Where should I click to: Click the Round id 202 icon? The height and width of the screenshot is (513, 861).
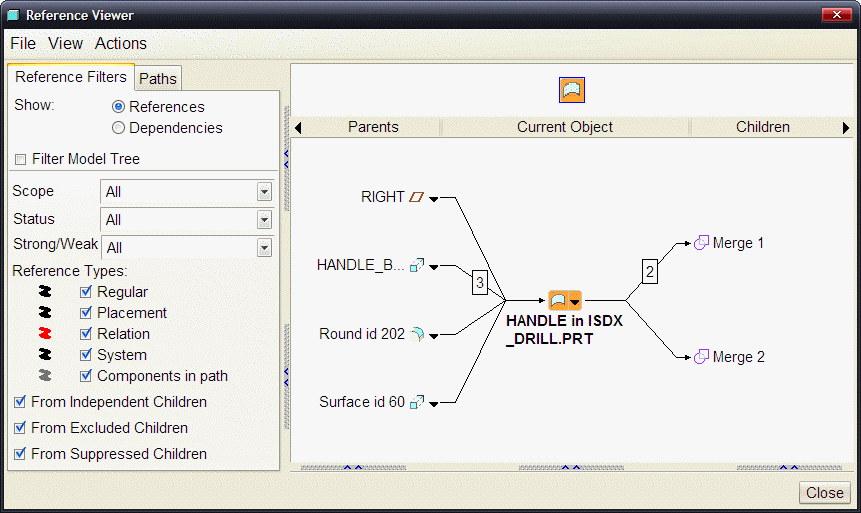(x=417, y=334)
